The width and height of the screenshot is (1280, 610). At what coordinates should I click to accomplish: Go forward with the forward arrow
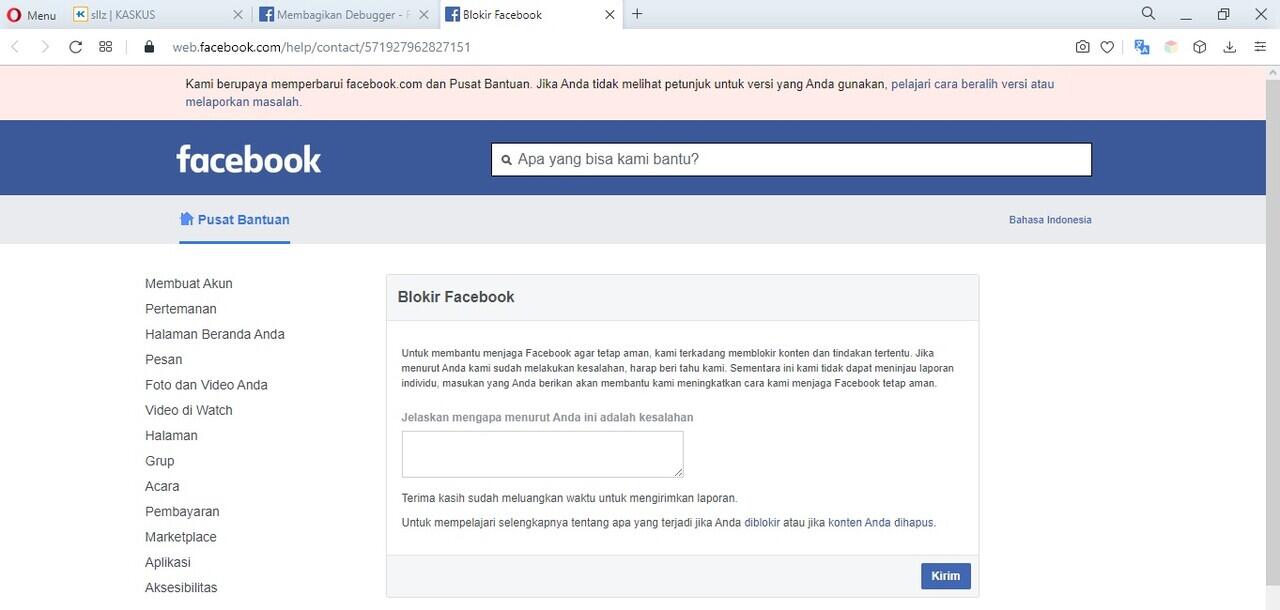(x=44, y=47)
